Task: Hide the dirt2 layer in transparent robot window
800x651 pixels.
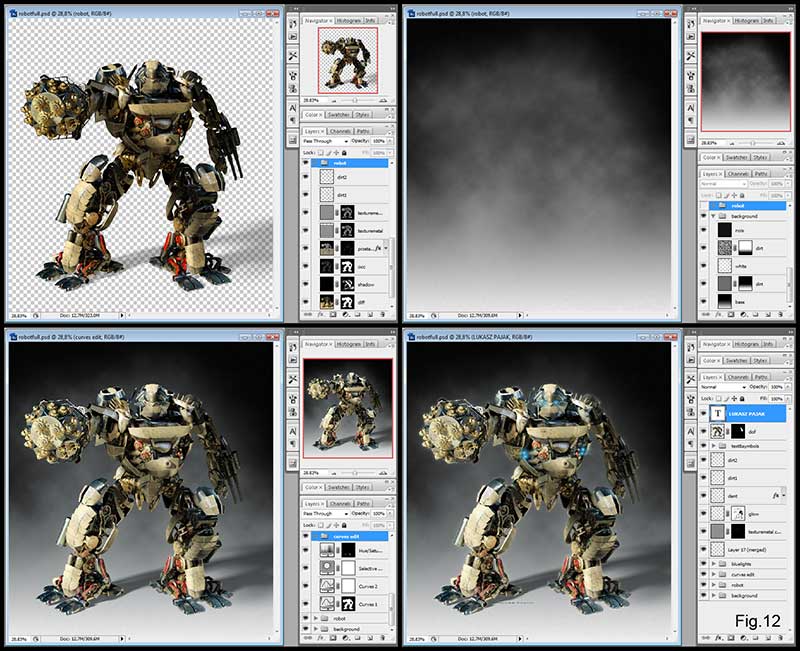Action: pos(306,177)
